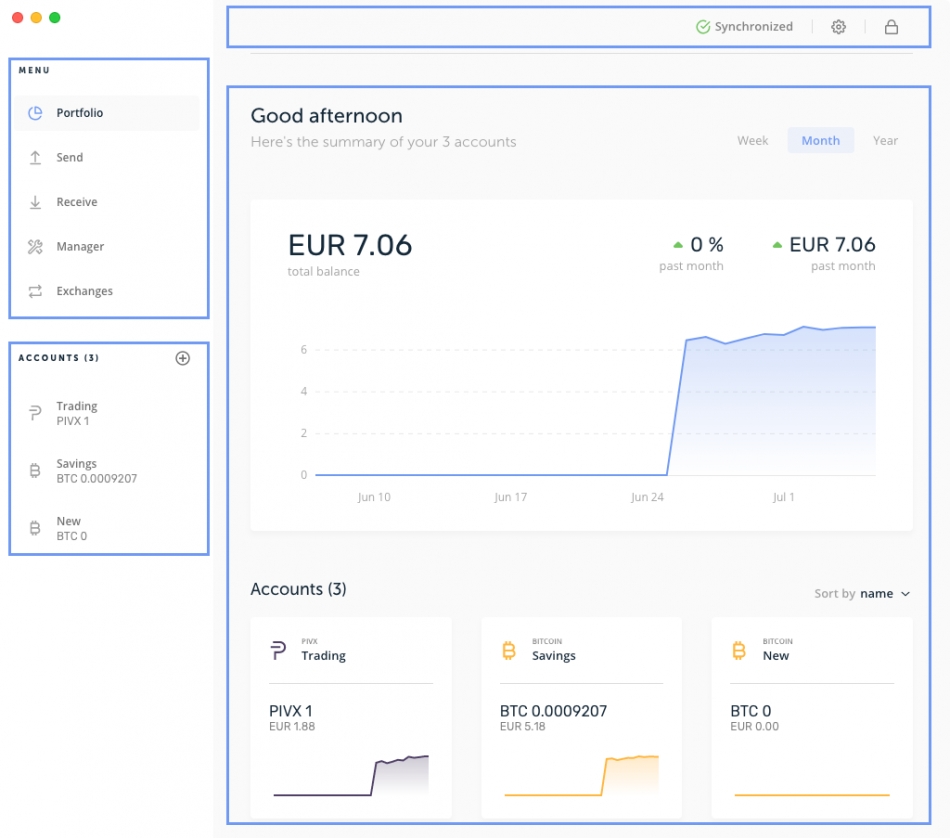Expand sort options via the chevron
Image resolution: width=950 pixels, height=838 pixels.
coord(905,594)
